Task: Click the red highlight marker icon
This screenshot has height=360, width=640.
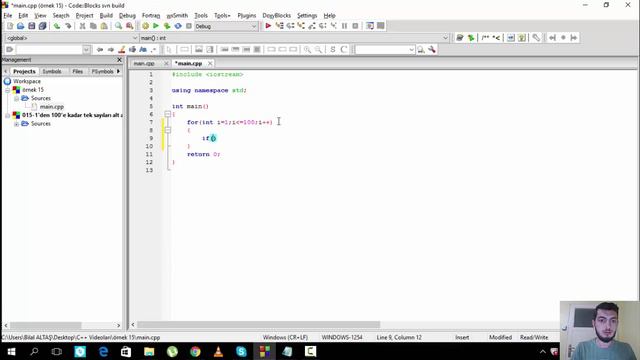Action: point(122,49)
